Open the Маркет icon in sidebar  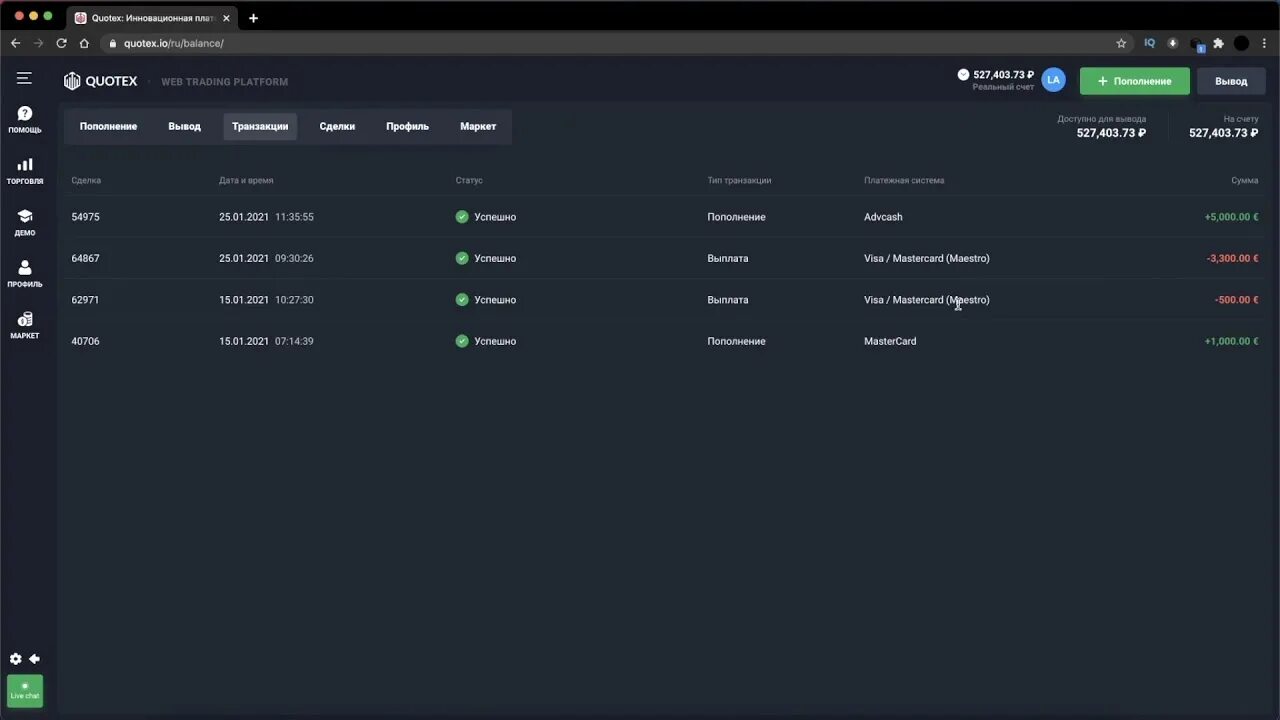tap(25, 325)
